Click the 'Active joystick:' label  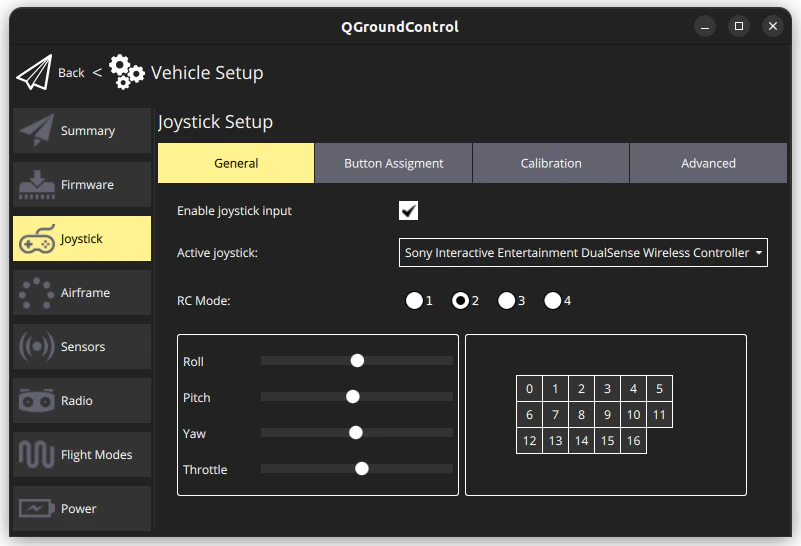(217, 253)
